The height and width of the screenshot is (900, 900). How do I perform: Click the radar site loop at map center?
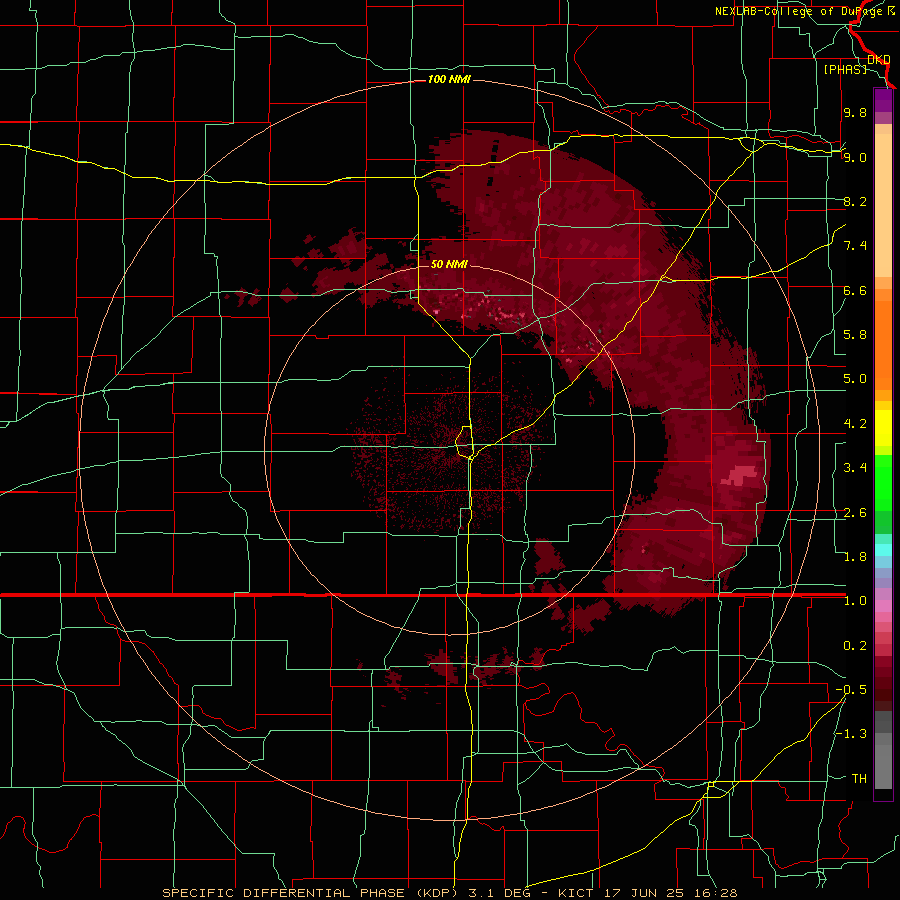464,443
